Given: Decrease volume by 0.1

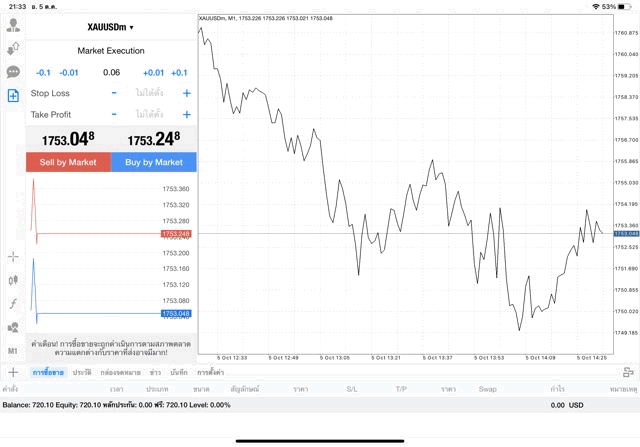Looking at the screenshot, I should pos(43,73).
